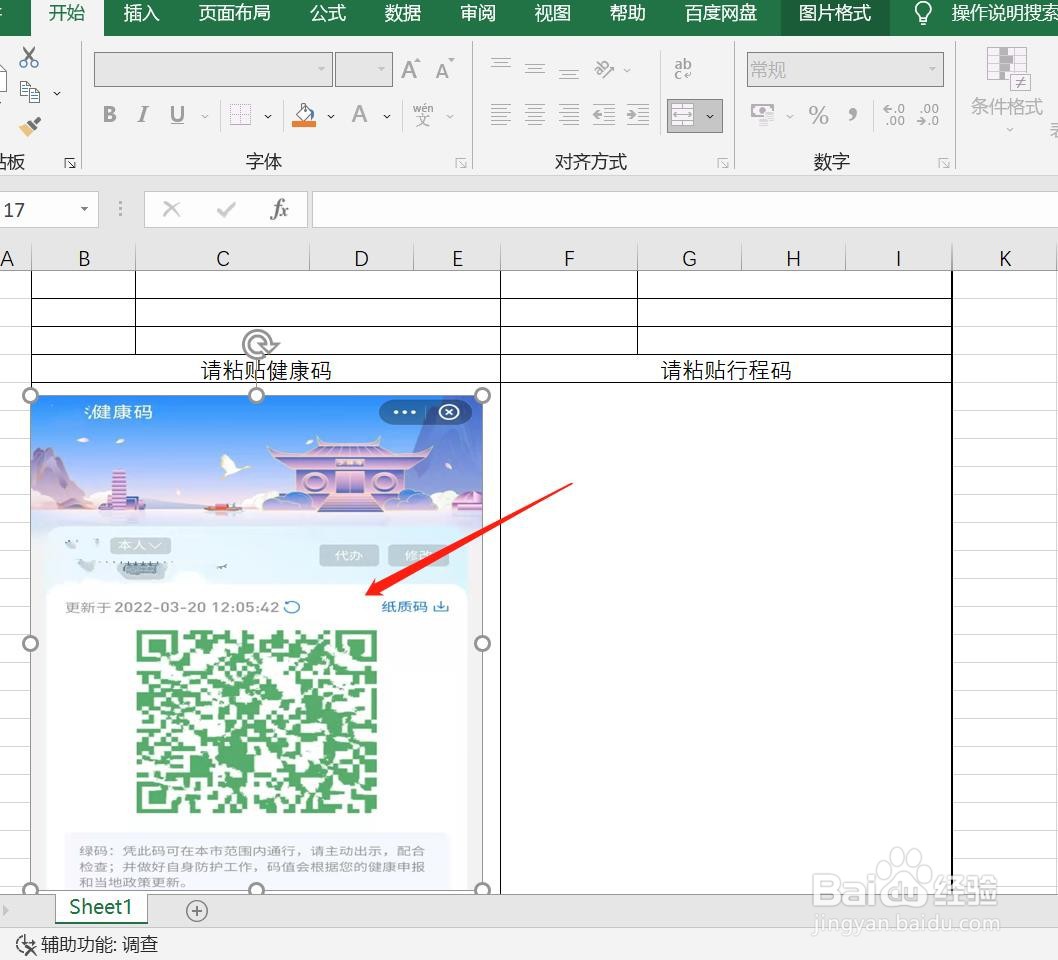
Task: Apply fill color with the paint bucket icon
Action: [x=303, y=115]
